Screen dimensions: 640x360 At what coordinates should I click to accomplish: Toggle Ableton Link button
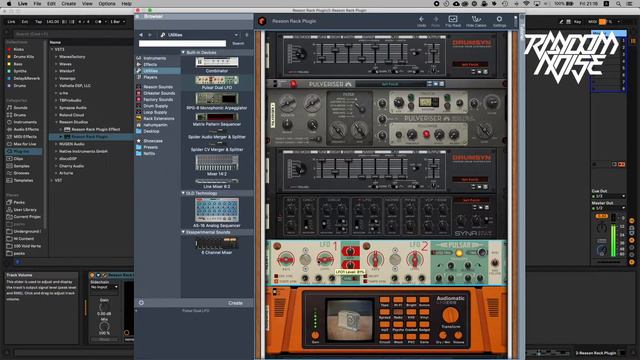coord(11,22)
